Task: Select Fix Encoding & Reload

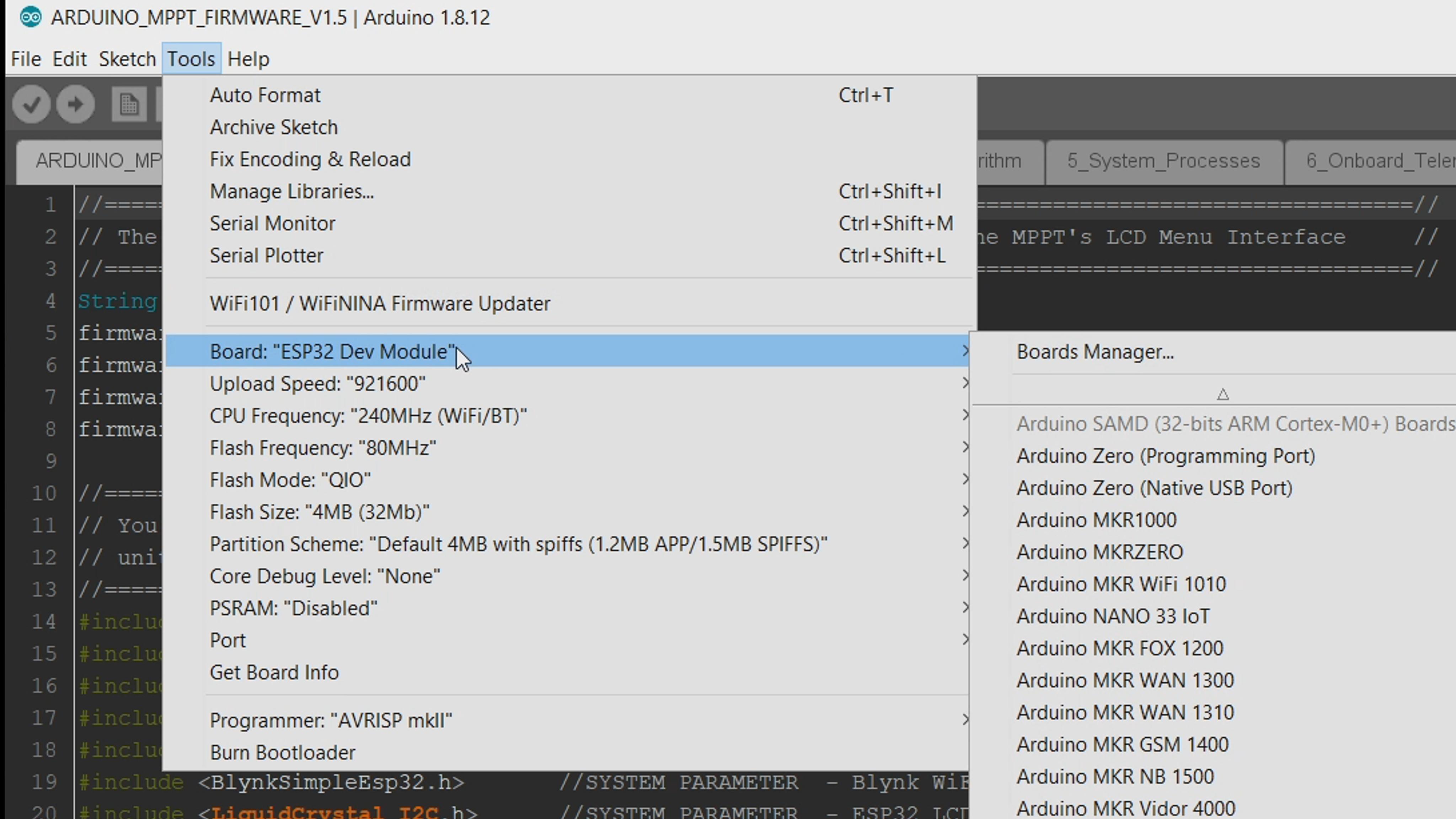Action: tap(570, 159)
